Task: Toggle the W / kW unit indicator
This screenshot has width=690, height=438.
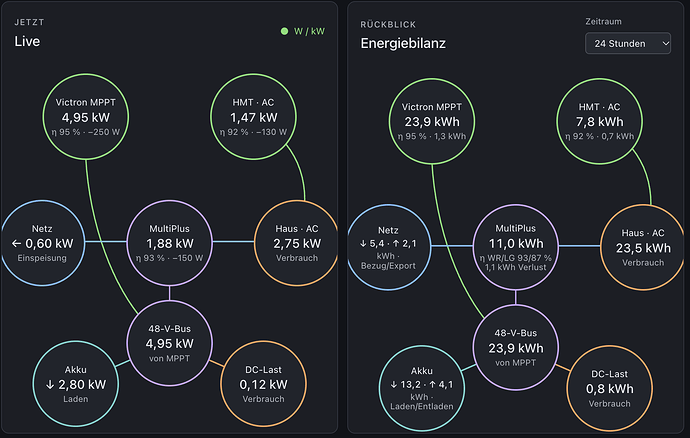Action: pyautogui.click(x=303, y=31)
